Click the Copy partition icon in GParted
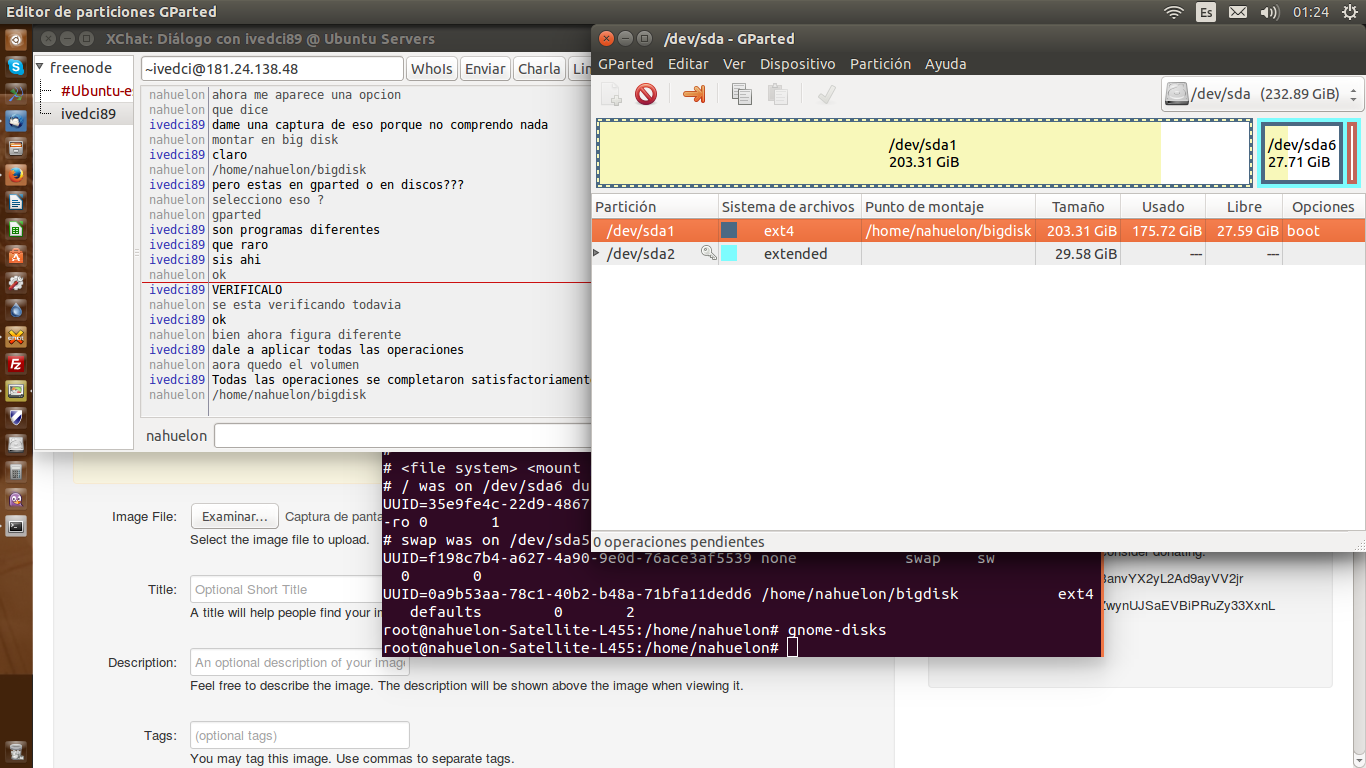Viewport: 1366px width, 768px height. [741, 95]
